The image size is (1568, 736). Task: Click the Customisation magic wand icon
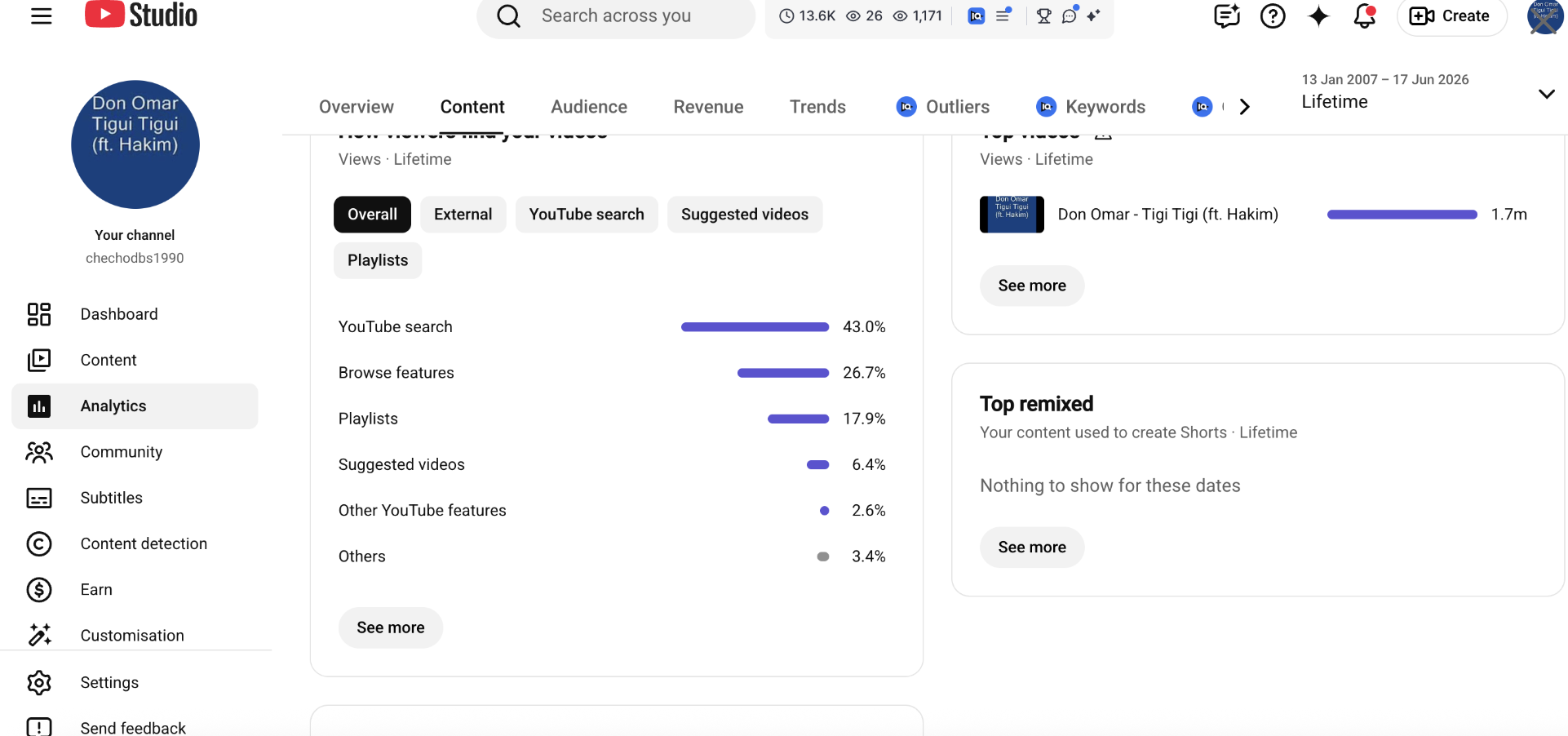[x=39, y=635]
